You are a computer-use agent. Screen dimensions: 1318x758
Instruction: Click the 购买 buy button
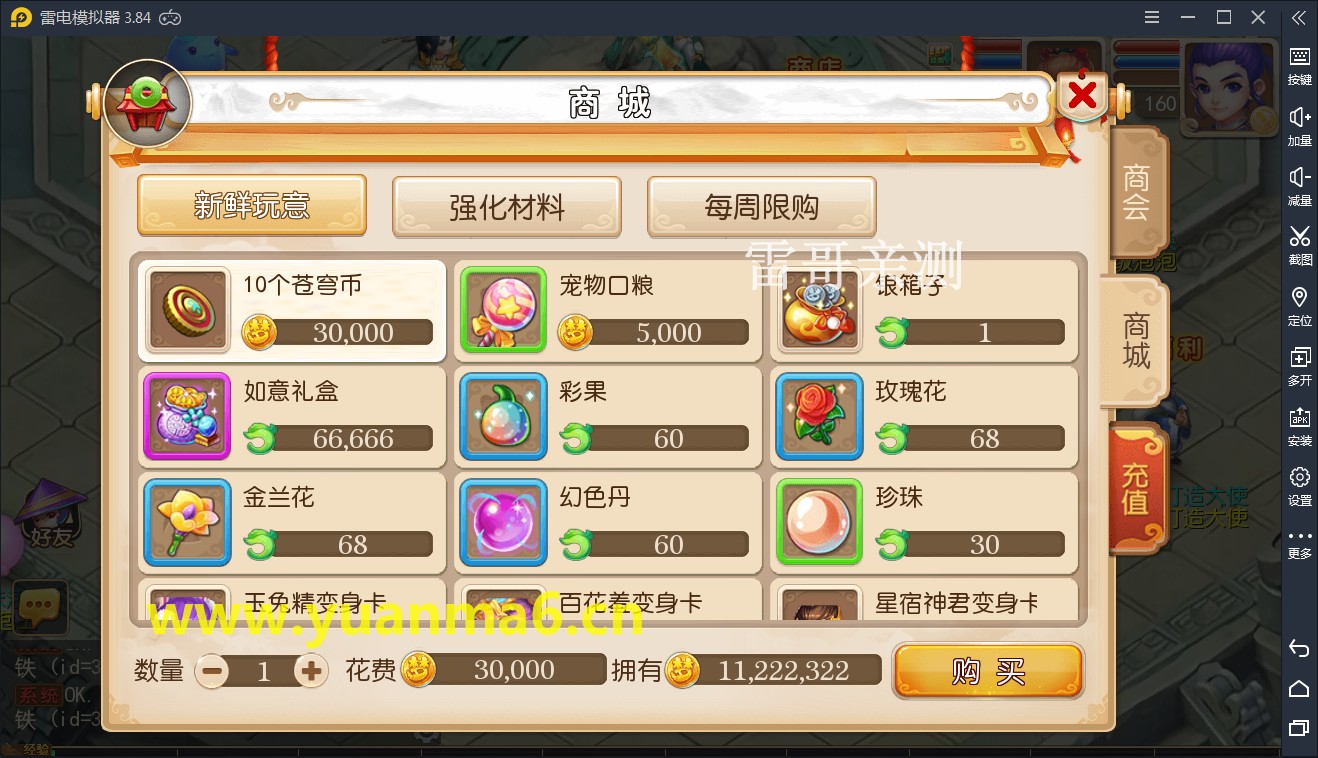pyautogui.click(x=988, y=671)
